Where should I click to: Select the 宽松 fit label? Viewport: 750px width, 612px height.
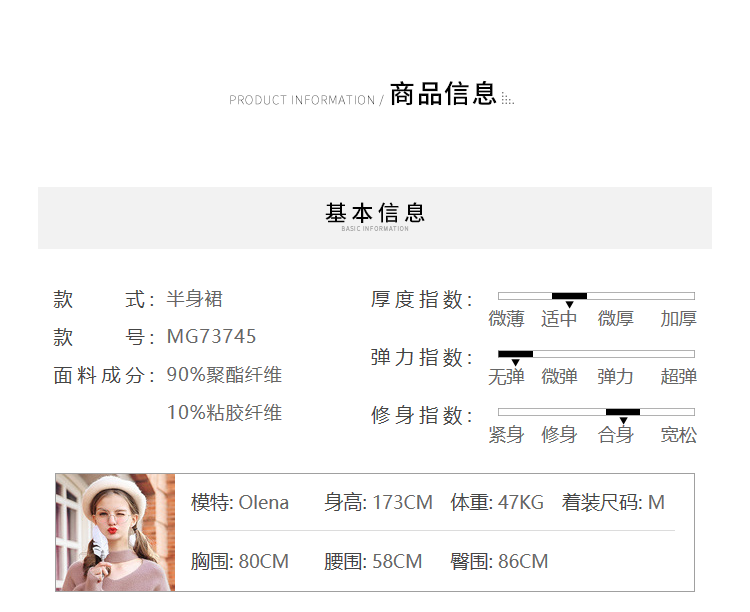678,435
